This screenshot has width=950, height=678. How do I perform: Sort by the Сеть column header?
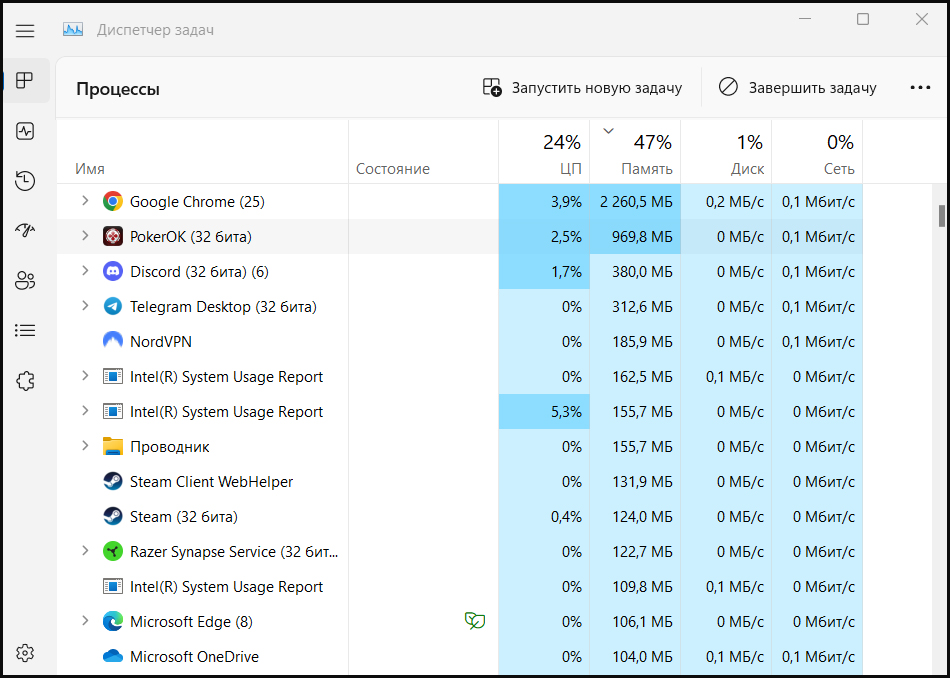pos(817,152)
